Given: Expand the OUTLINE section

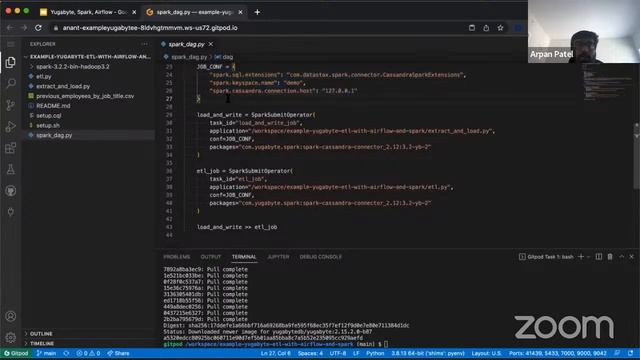Looking at the screenshot, I should coord(41,334).
